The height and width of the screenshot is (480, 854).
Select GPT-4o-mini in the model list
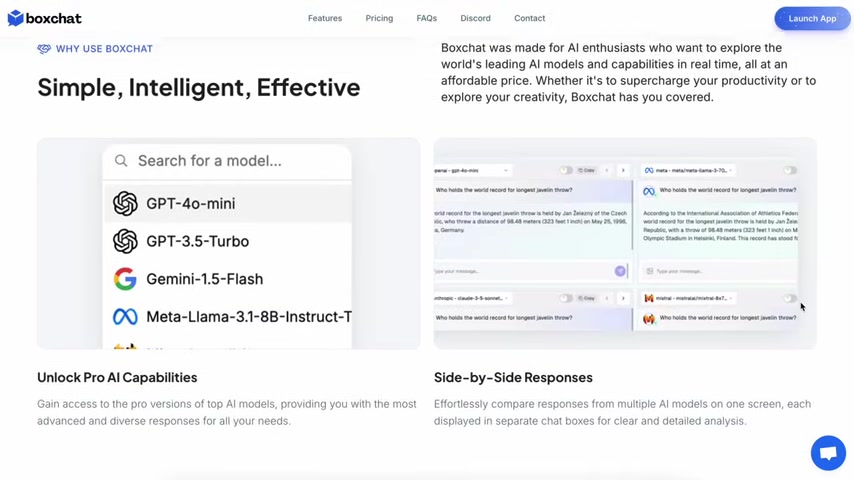227,203
